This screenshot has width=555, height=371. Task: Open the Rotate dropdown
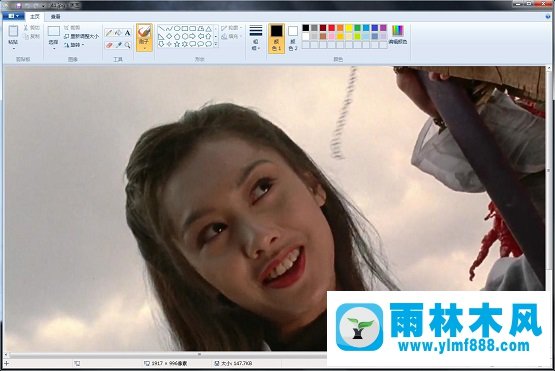[74, 45]
